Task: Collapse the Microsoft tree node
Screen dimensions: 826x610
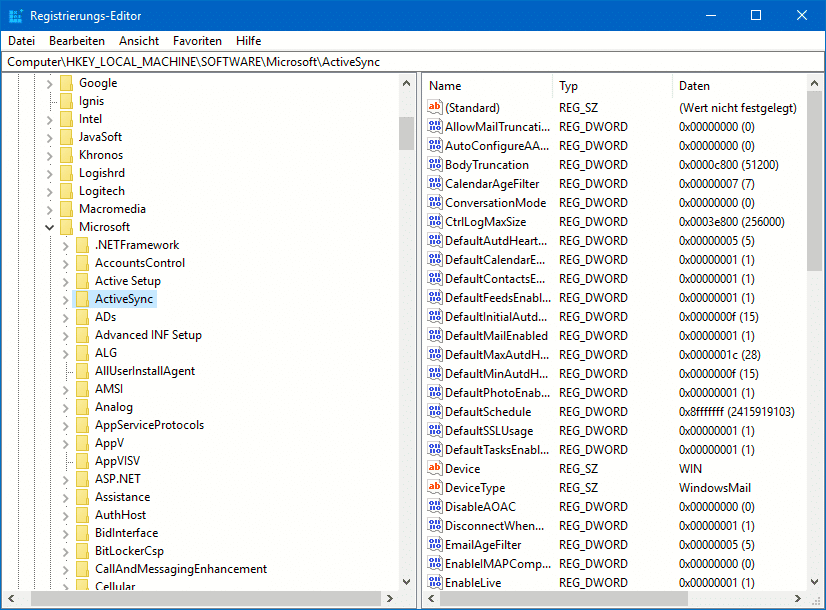Action: pyautogui.click(x=50, y=228)
